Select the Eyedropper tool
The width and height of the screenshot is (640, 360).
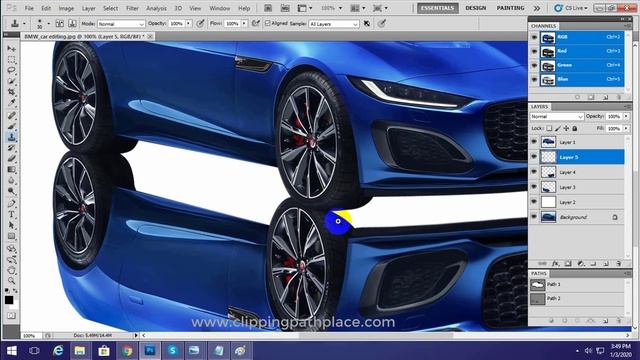11,103
